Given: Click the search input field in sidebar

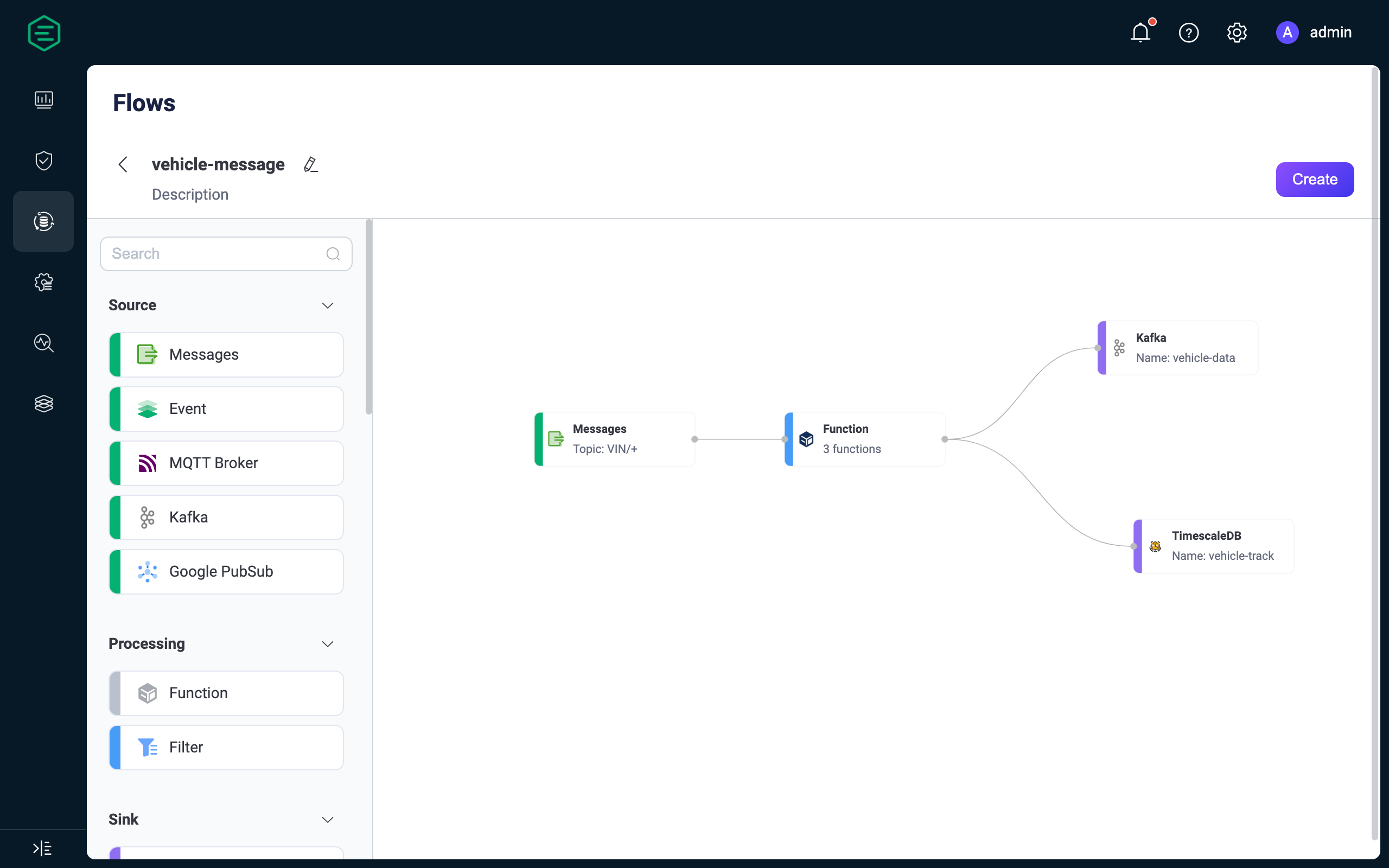Looking at the screenshot, I should pyautogui.click(x=225, y=253).
